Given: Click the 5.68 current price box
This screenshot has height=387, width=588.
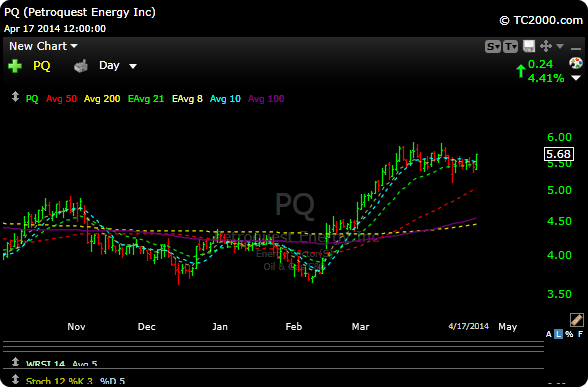Looking at the screenshot, I should [559, 154].
